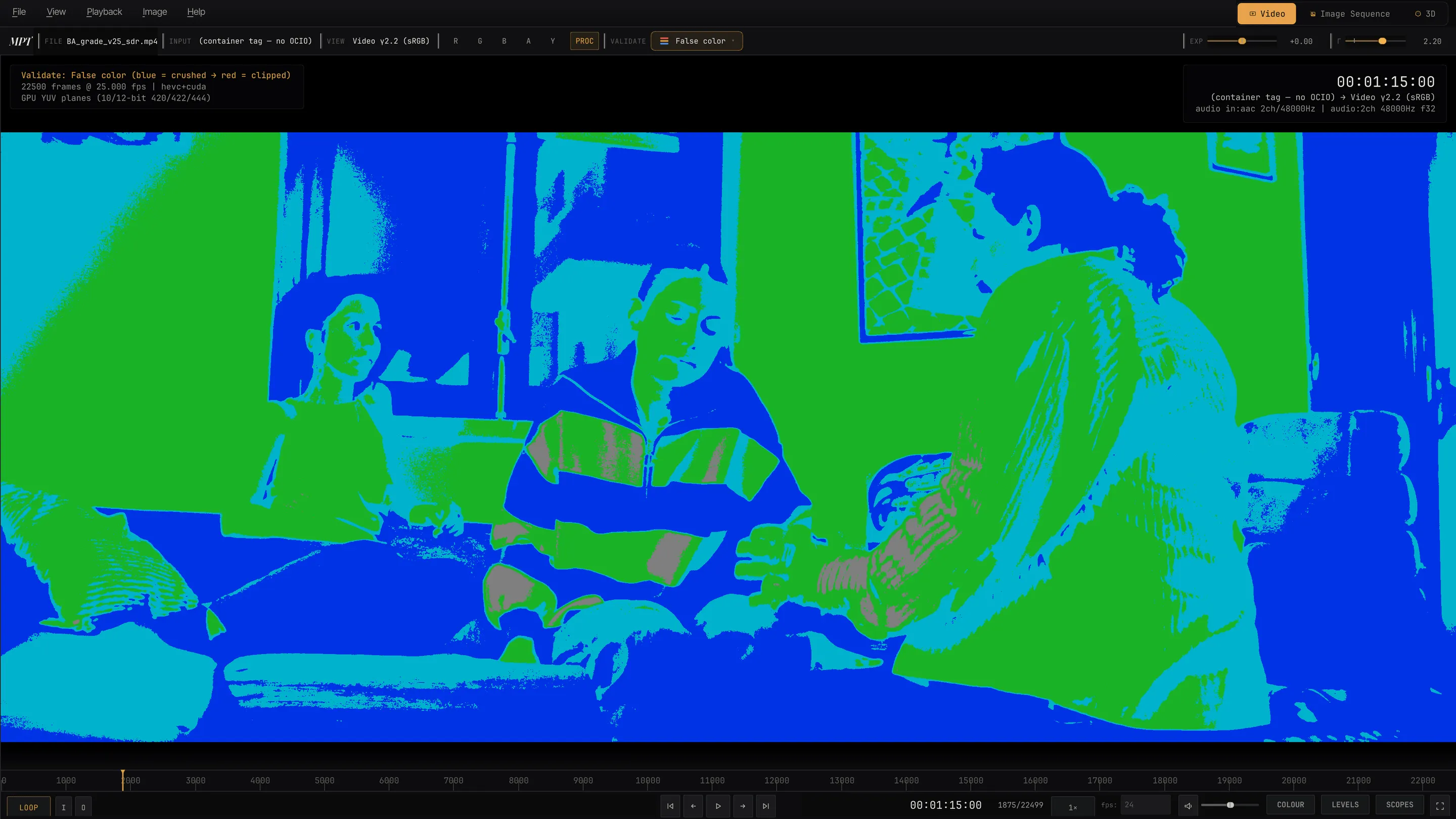
Task: Open the Help menu
Action: click(196, 12)
